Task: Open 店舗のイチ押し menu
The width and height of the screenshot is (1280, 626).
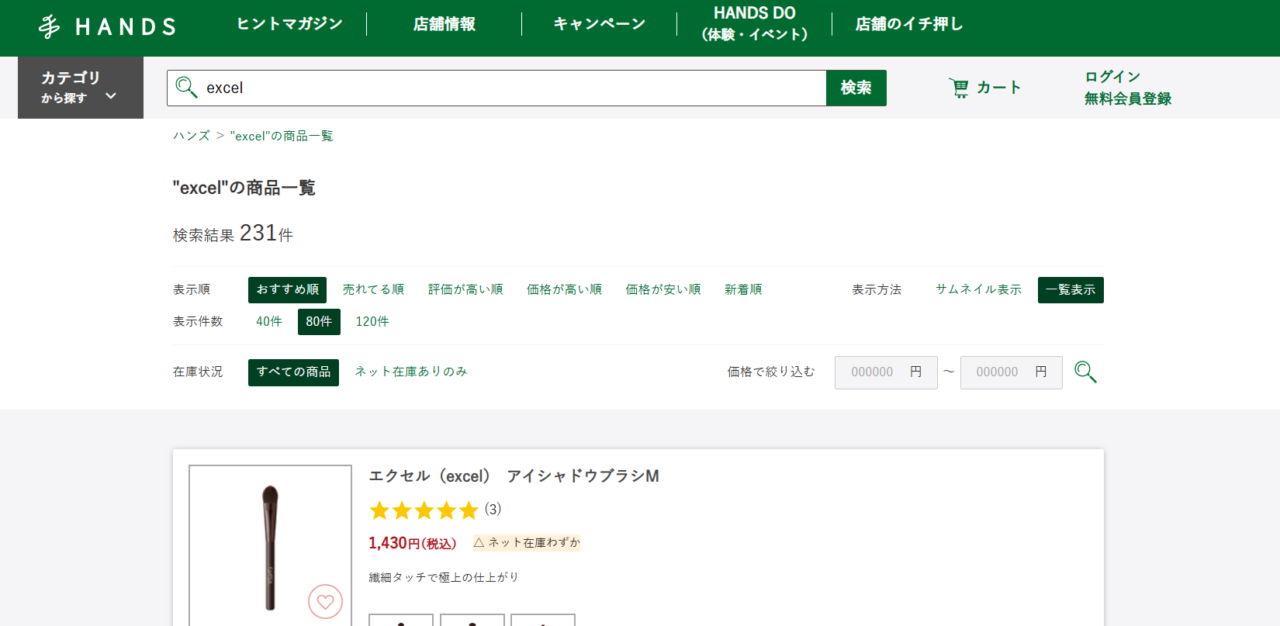Action: click(909, 24)
